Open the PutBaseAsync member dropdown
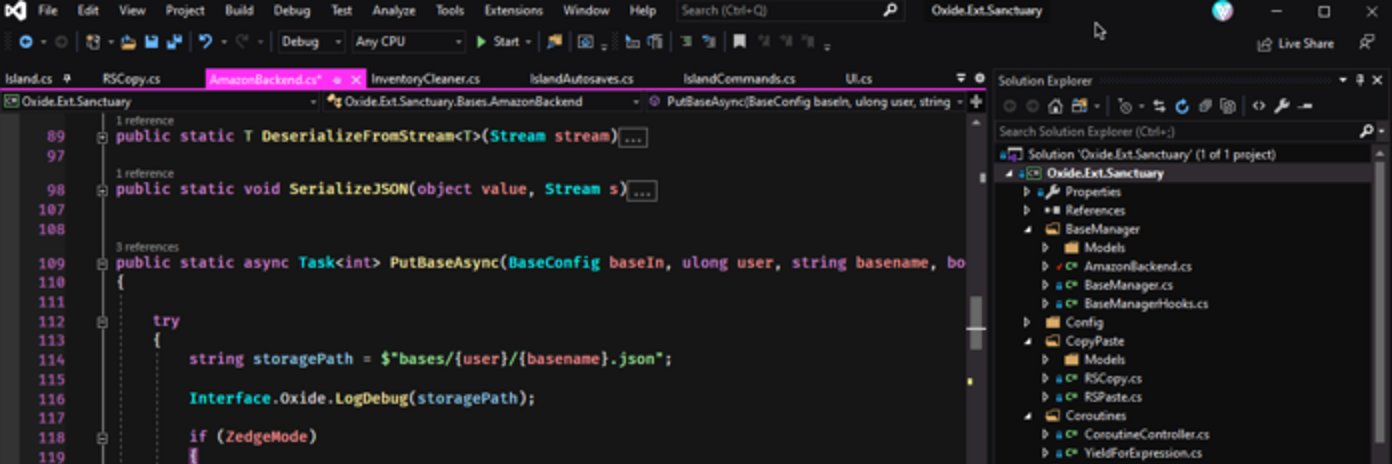1392x464 pixels. click(x=806, y=101)
